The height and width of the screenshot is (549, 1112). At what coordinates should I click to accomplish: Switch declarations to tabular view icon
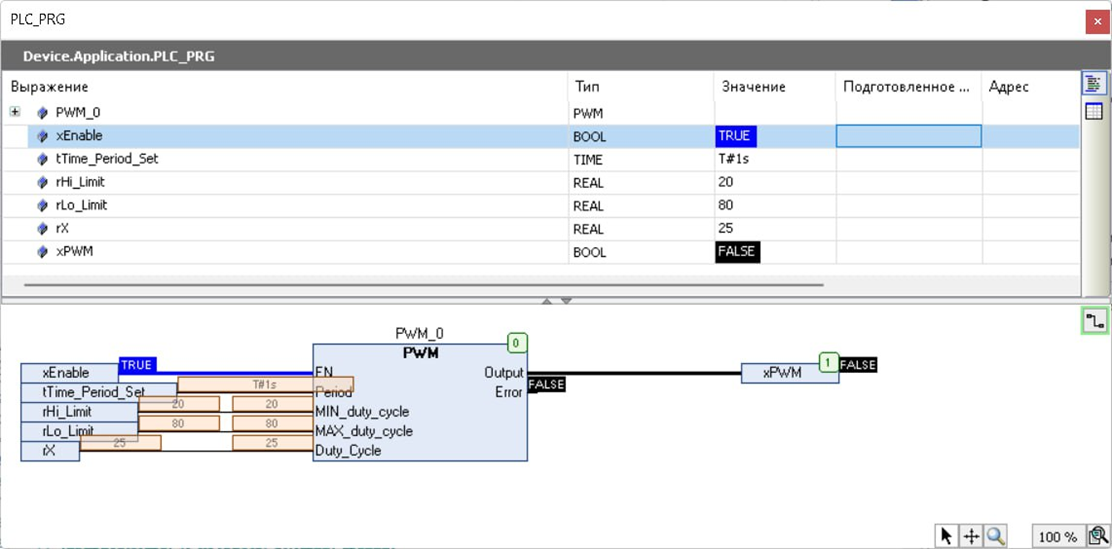pyautogui.click(x=1094, y=112)
